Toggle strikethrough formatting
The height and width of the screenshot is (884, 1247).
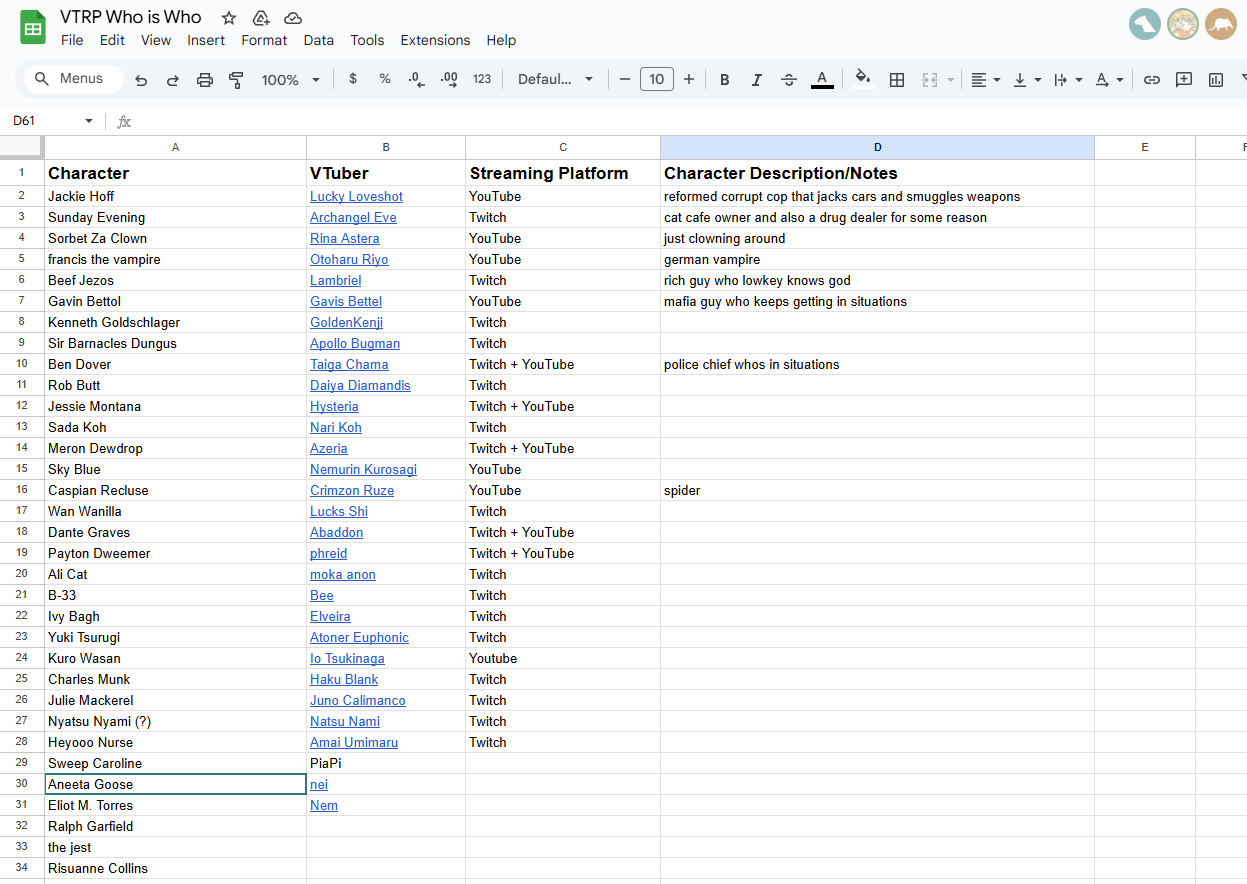[x=789, y=80]
